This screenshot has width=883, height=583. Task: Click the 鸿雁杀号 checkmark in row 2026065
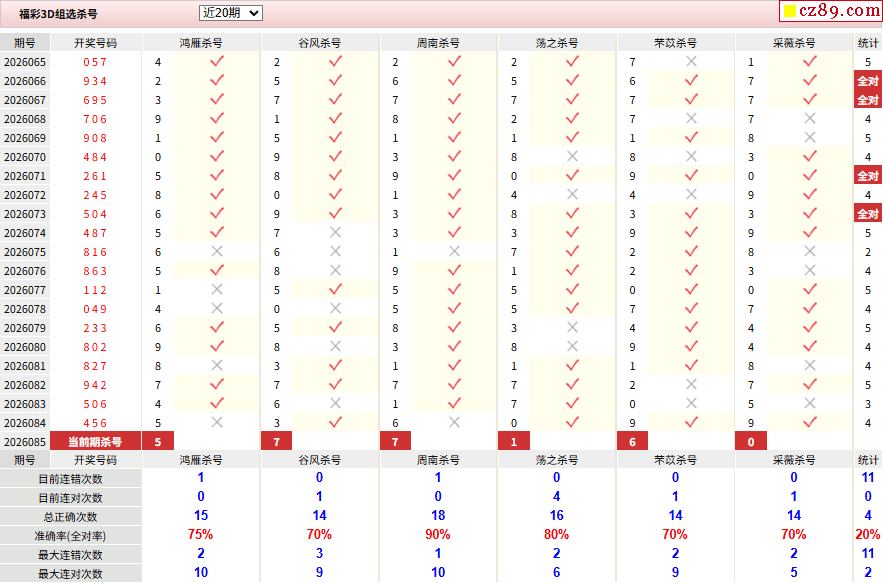click(216, 62)
